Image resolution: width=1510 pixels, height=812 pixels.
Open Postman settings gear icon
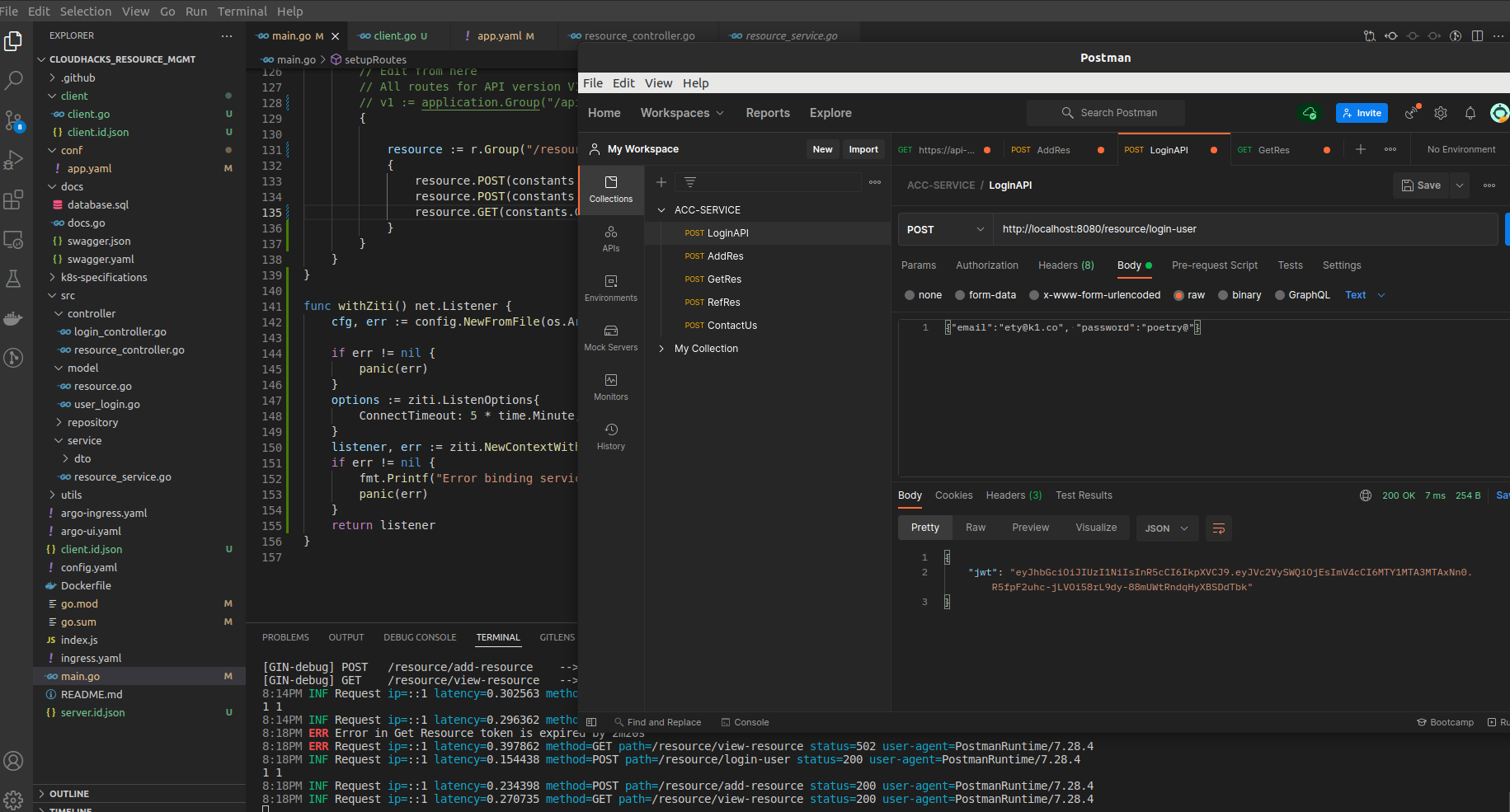tap(1441, 113)
